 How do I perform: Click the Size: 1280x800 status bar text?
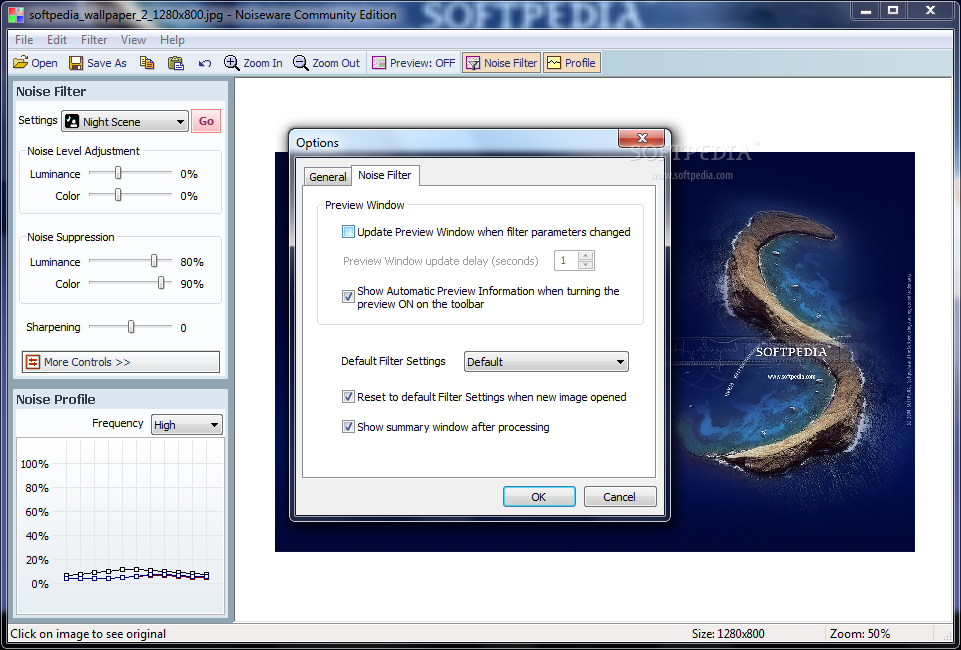tap(728, 634)
